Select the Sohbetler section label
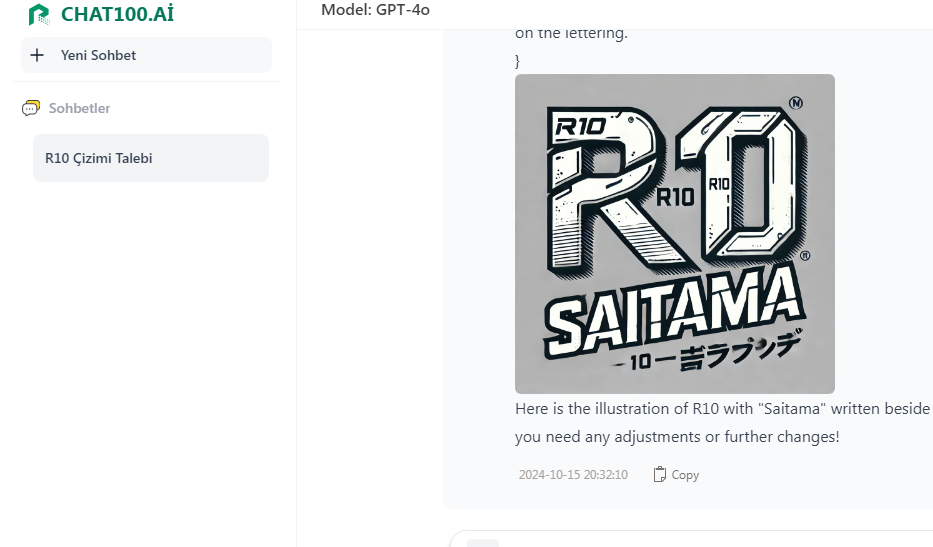933x547 pixels. click(x=79, y=108)
